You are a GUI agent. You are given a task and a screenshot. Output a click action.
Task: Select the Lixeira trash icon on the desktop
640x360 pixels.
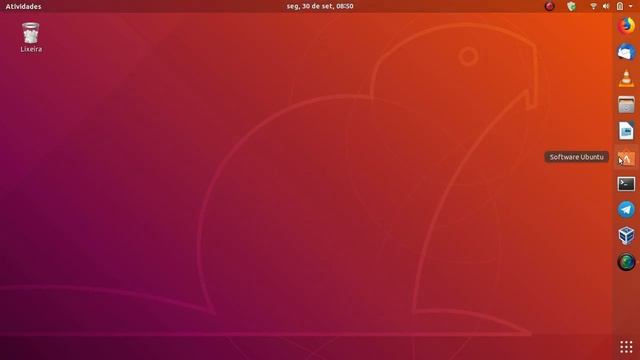[x=31, y=38]
